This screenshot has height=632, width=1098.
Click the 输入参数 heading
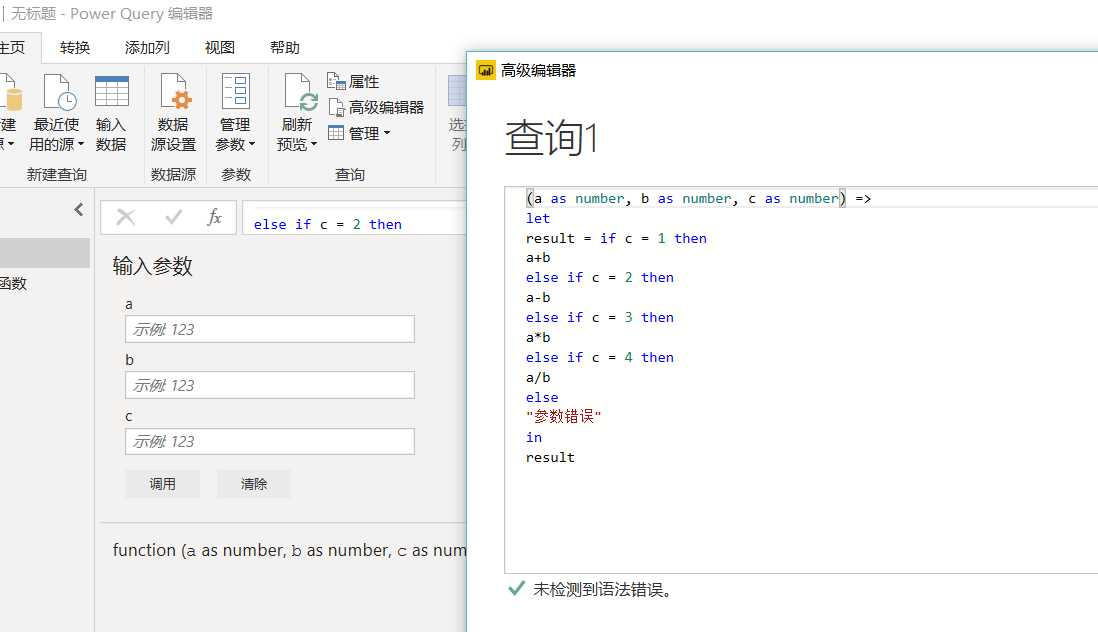[x=153, y=266]
